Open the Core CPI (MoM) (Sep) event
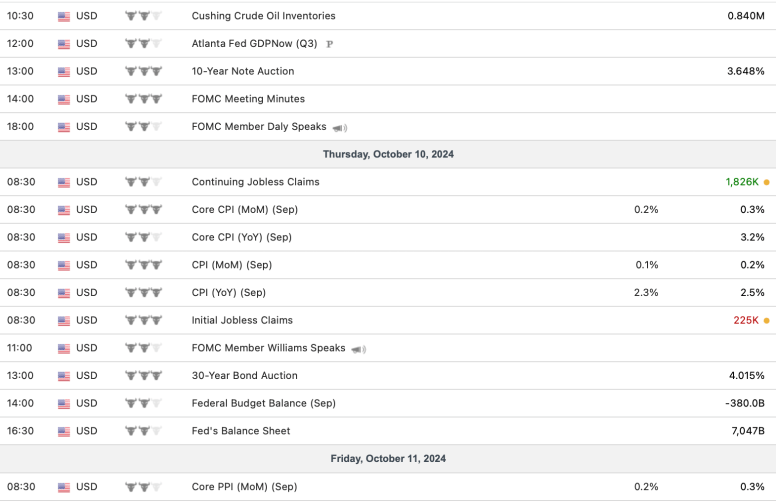Screen dimensions: 776x503 [x=245, y=210]
